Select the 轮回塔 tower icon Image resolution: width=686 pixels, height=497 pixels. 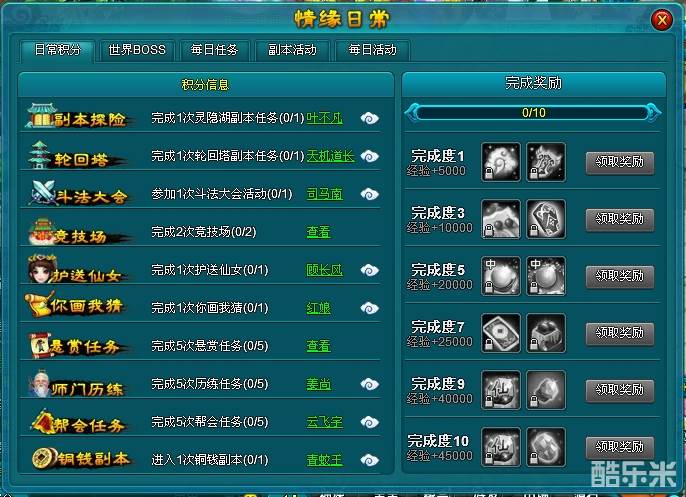click(x=40, y=155)
